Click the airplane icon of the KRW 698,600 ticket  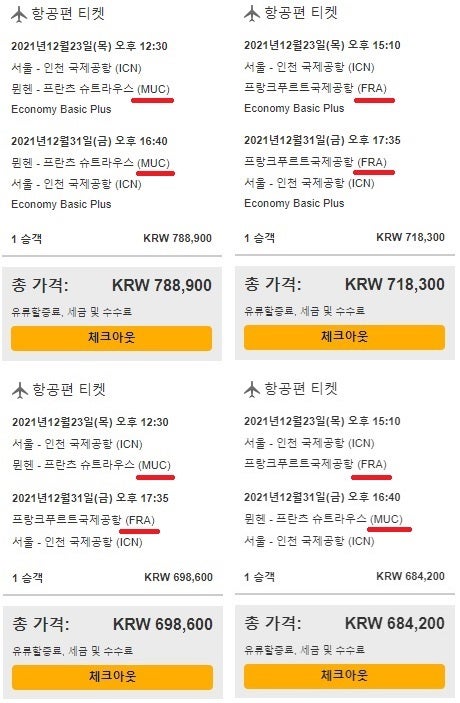pyautogui.click(x=20, y=390)
